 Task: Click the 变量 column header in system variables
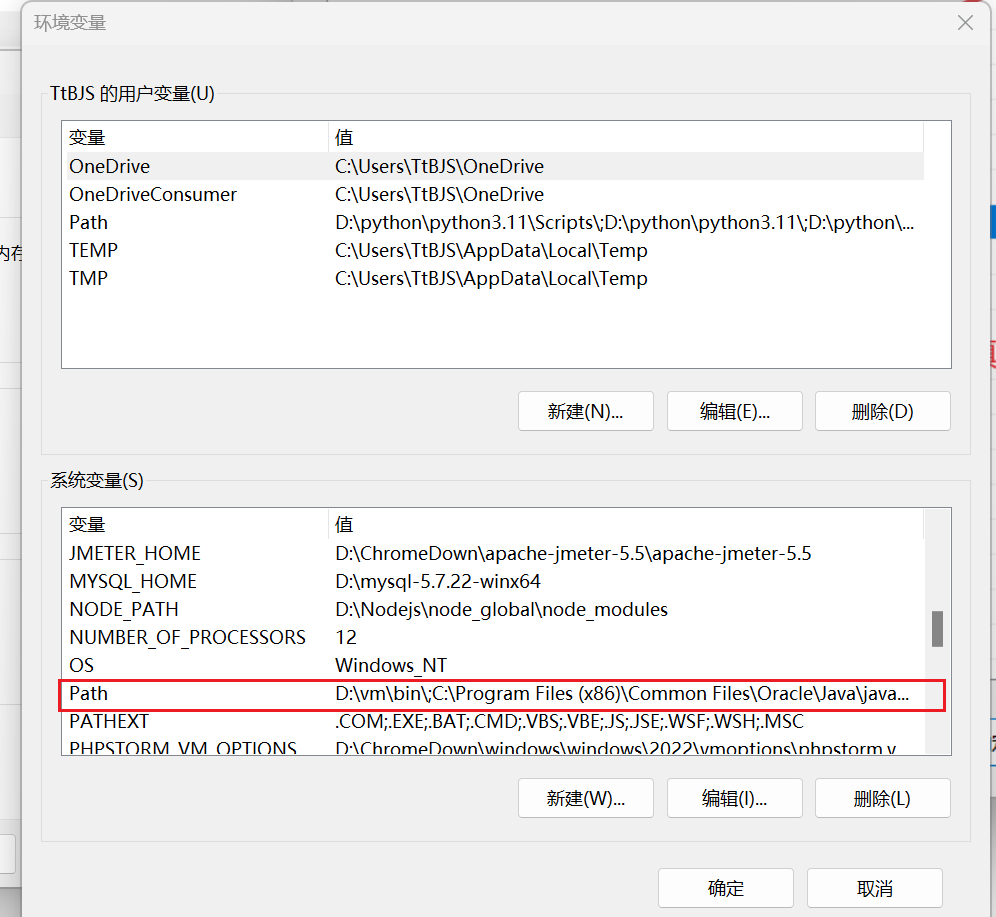pos(197,525)
